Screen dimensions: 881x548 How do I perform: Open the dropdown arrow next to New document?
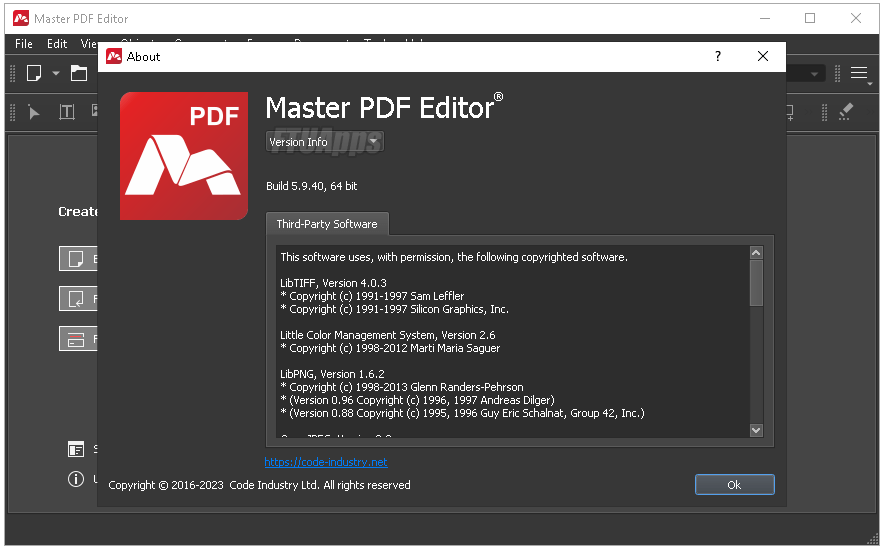pos(56,73)
